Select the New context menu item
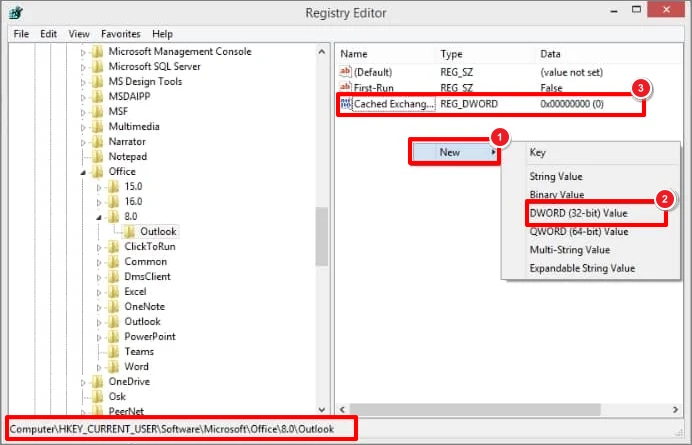The image size is (692, 445). [451, 152]
